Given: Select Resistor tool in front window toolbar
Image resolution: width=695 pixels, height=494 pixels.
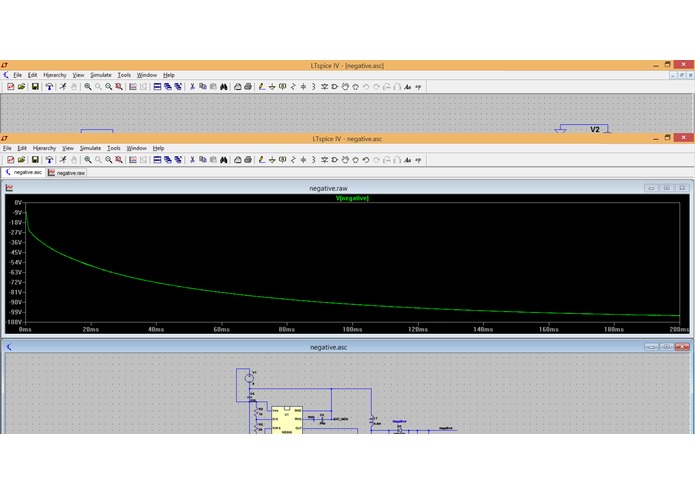Looking at the screenshot, I should pos(293,160).
